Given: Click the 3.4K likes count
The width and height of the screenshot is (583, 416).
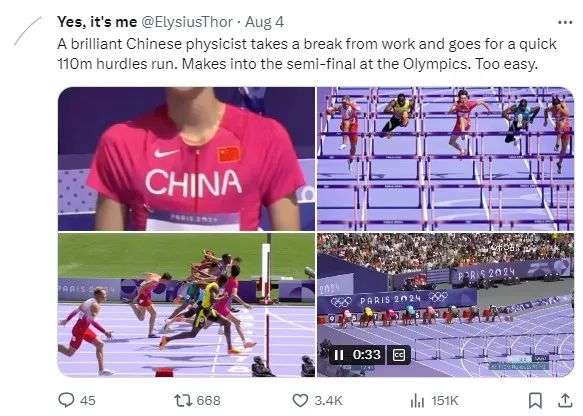Looking at the screenshot, I should (x=328, y=400).
